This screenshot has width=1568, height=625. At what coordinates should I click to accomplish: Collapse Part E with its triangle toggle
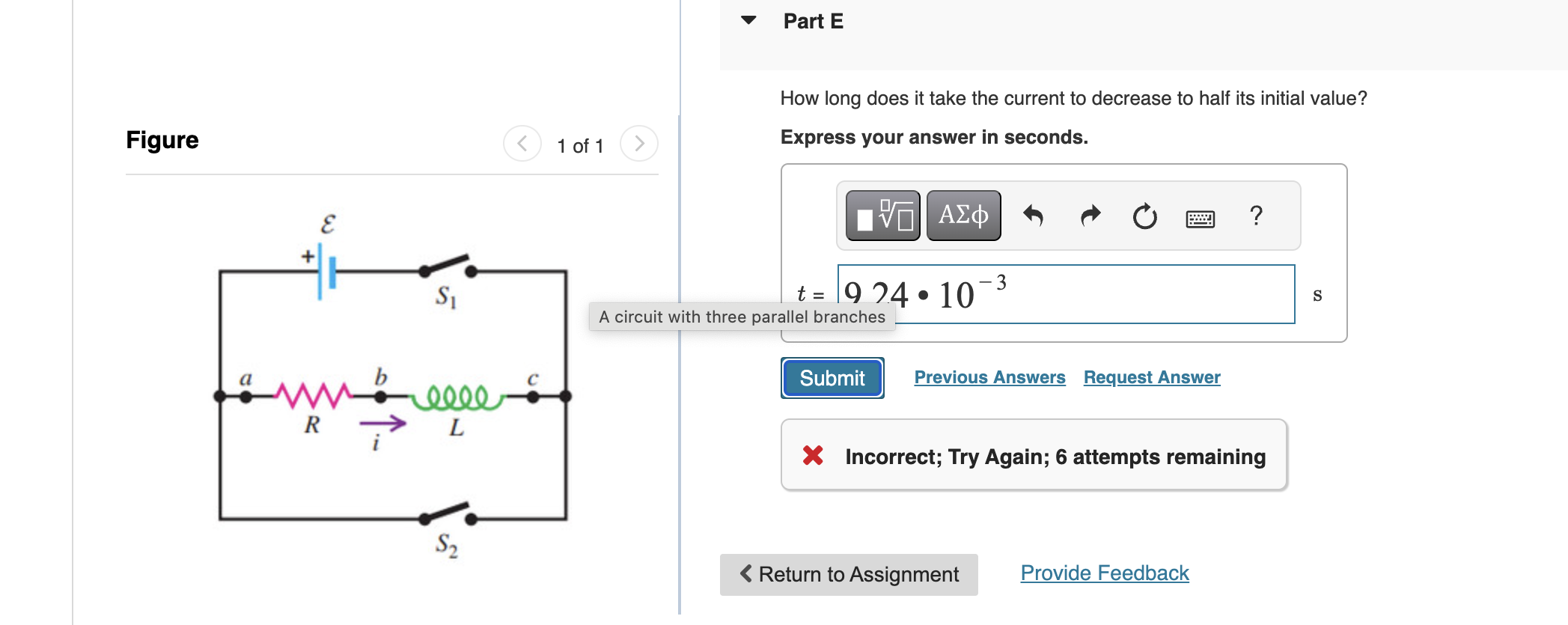coord(748,21)
